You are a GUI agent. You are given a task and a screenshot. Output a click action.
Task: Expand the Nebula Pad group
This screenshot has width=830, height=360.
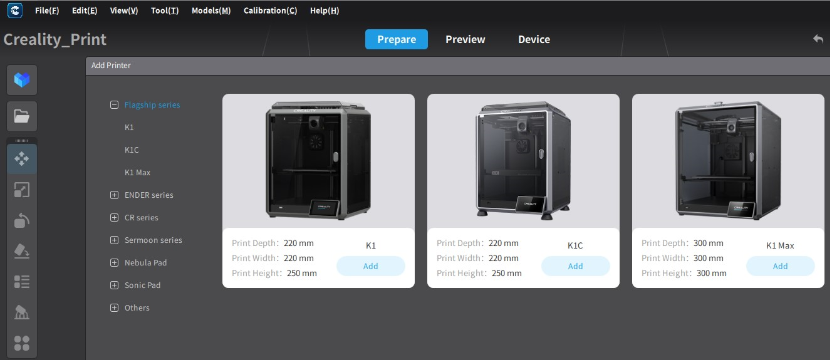point(114,263)
